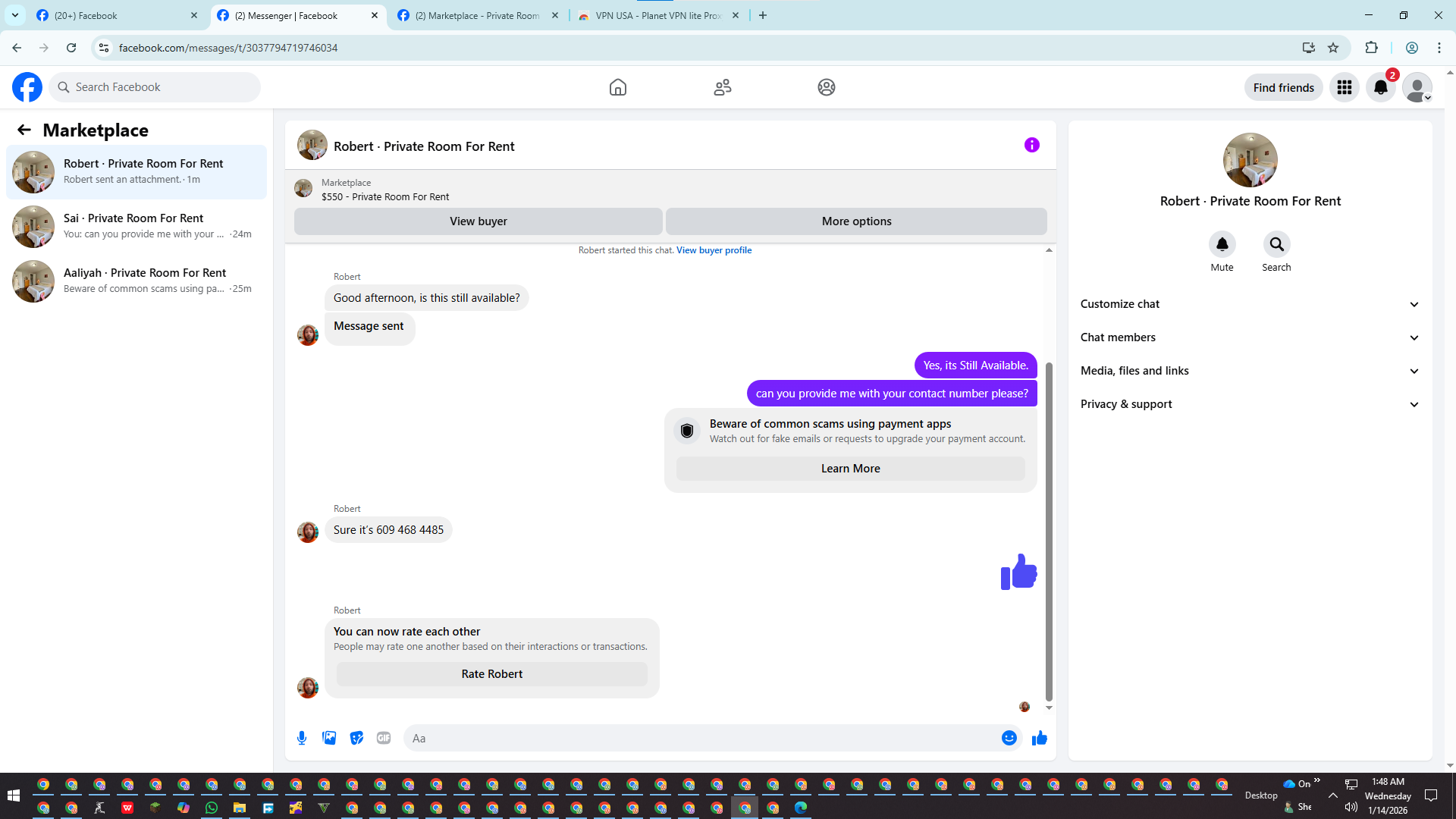
Task: Expand Media, files and links section
Action: [x=1249, y=371]
